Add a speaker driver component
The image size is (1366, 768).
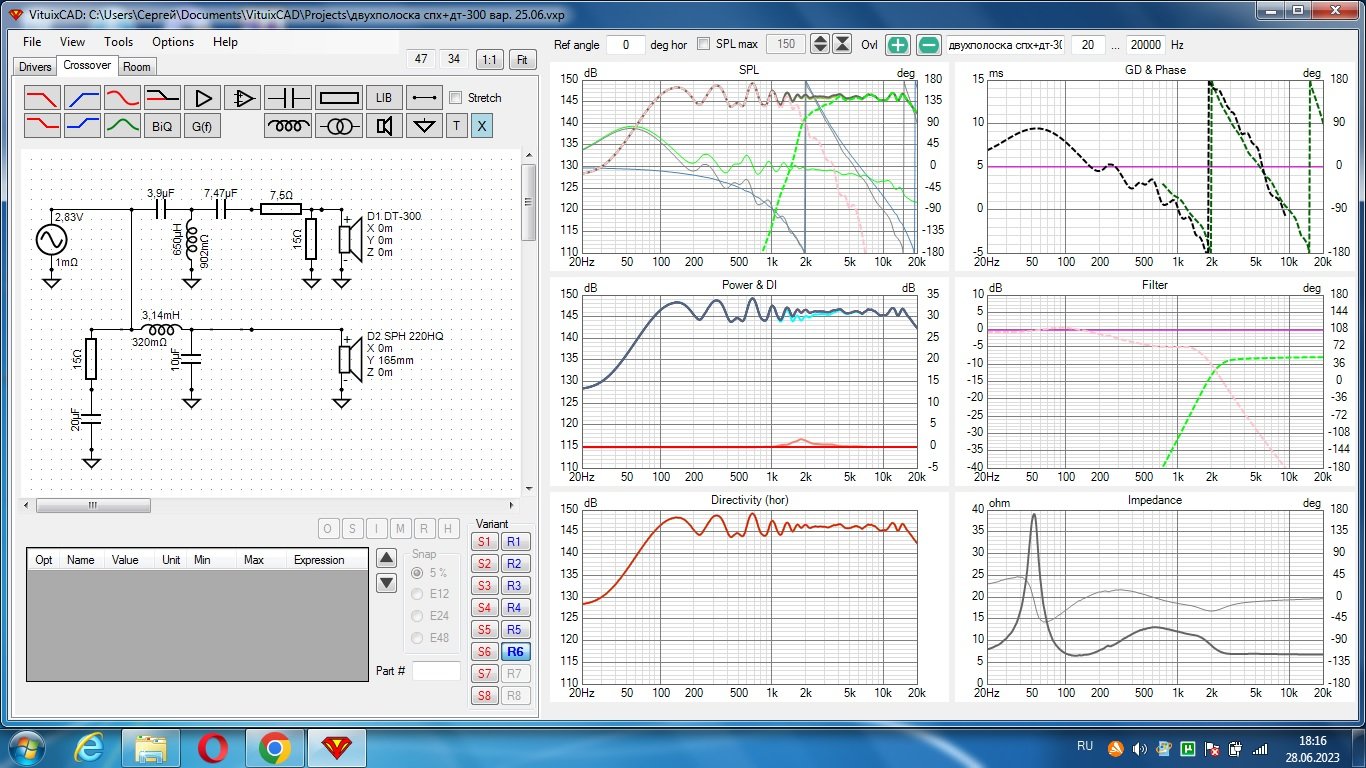(383, 126)
